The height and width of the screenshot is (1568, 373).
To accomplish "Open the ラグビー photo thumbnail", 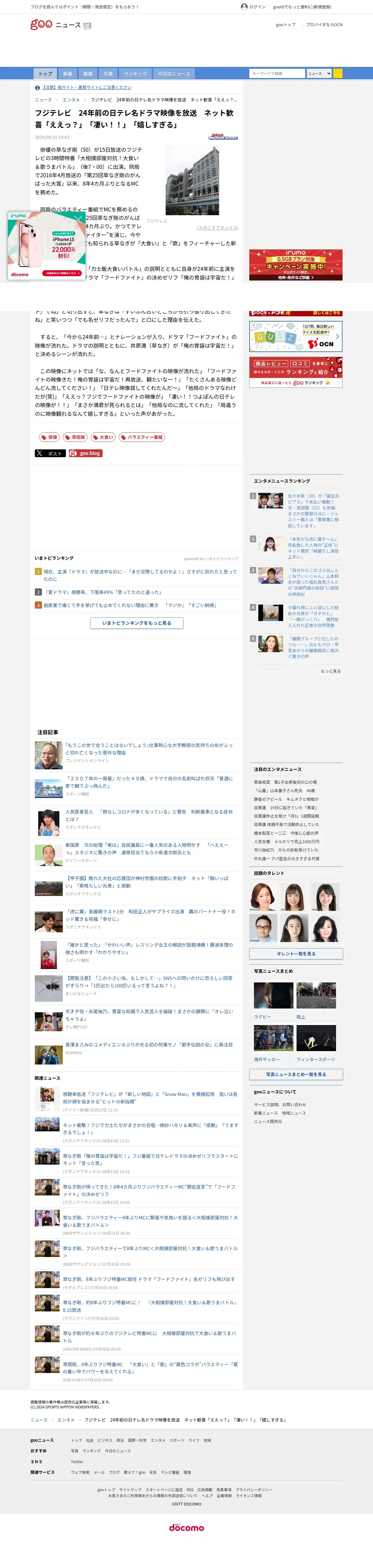I will click(273, 996).
